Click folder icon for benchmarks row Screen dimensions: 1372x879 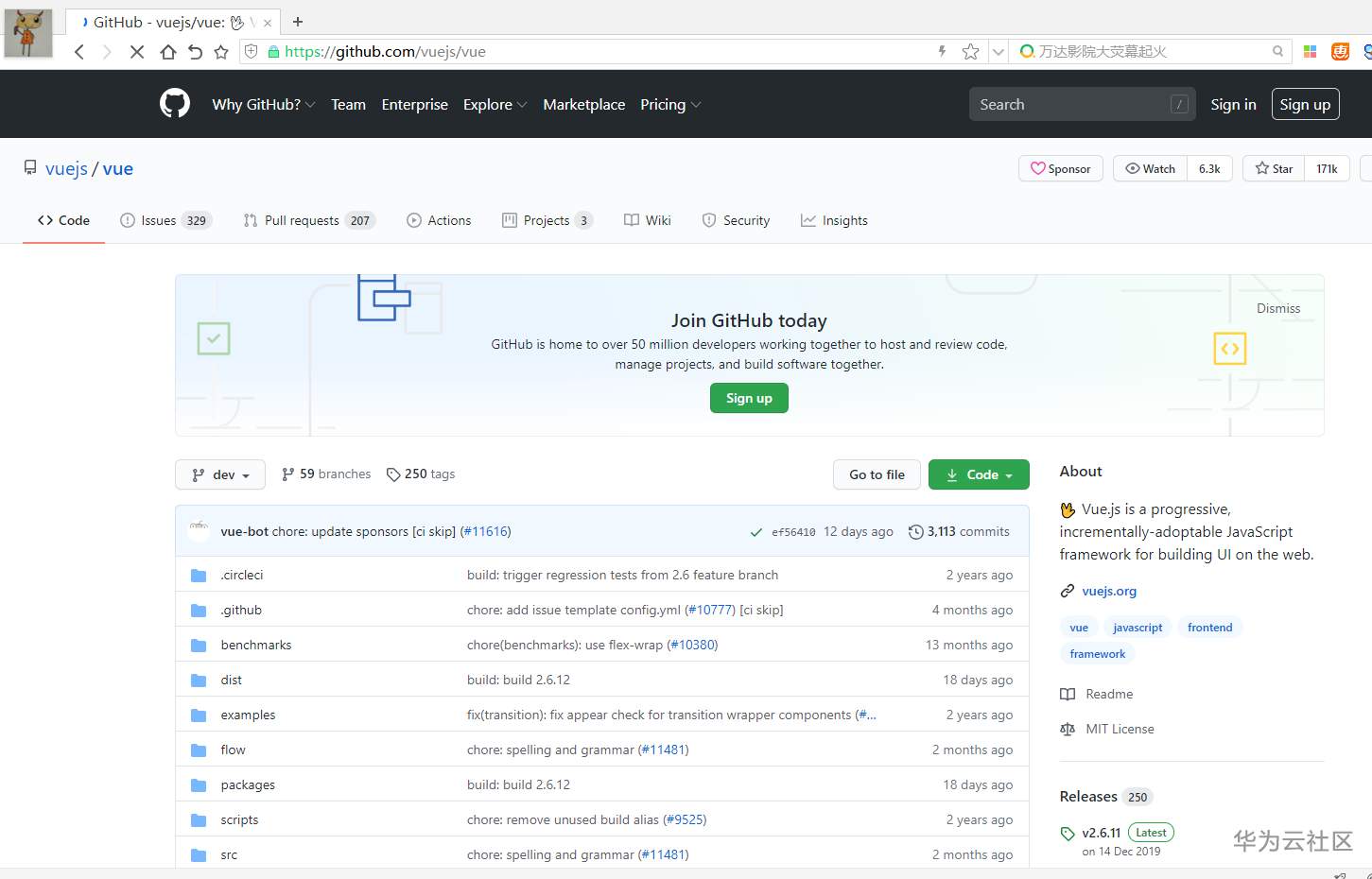[199, 646]
